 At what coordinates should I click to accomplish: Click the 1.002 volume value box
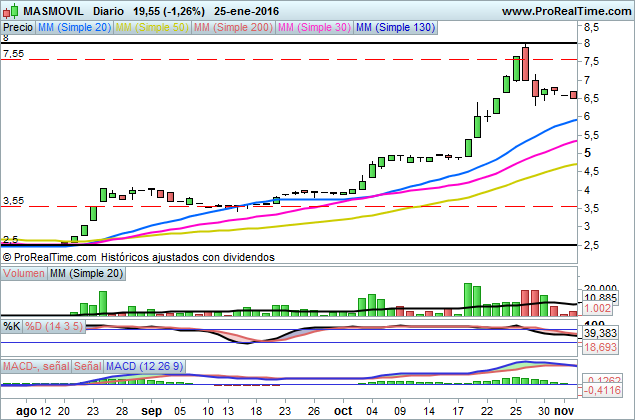click(597, 308)
